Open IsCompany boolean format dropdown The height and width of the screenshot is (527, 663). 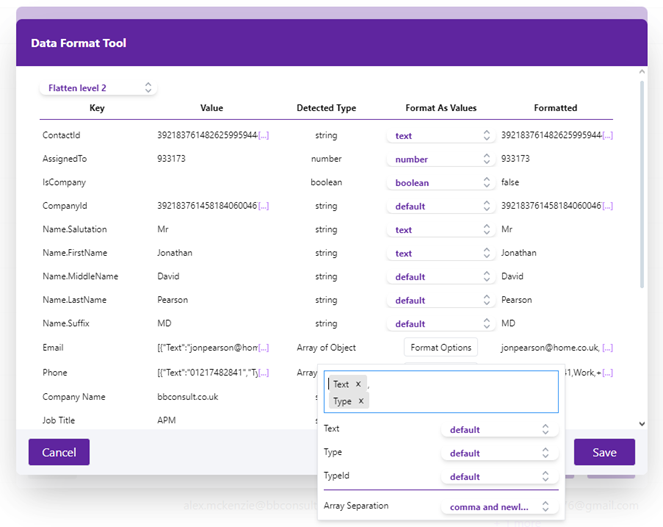point(440,183)
